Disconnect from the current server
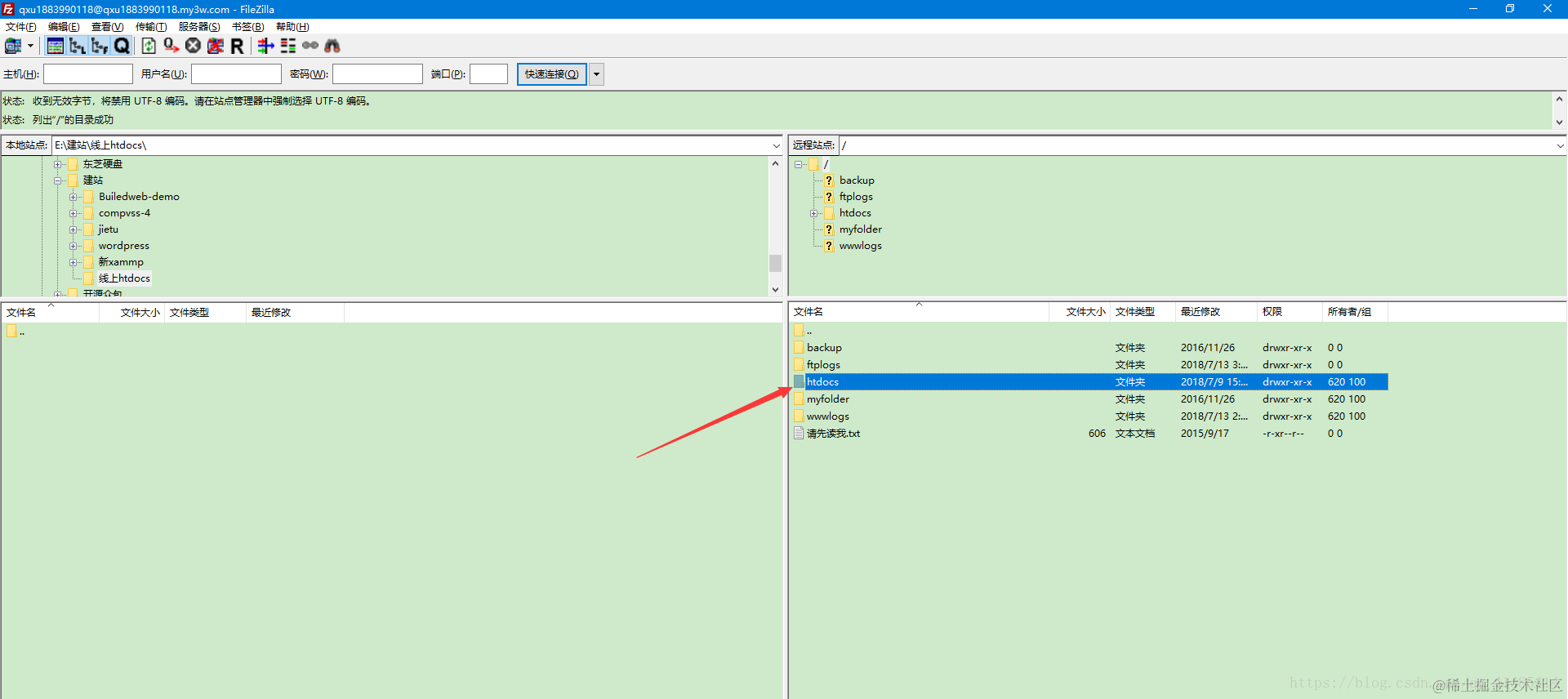This screenshot has height=699, width=1568. click(x=215, y=46)
